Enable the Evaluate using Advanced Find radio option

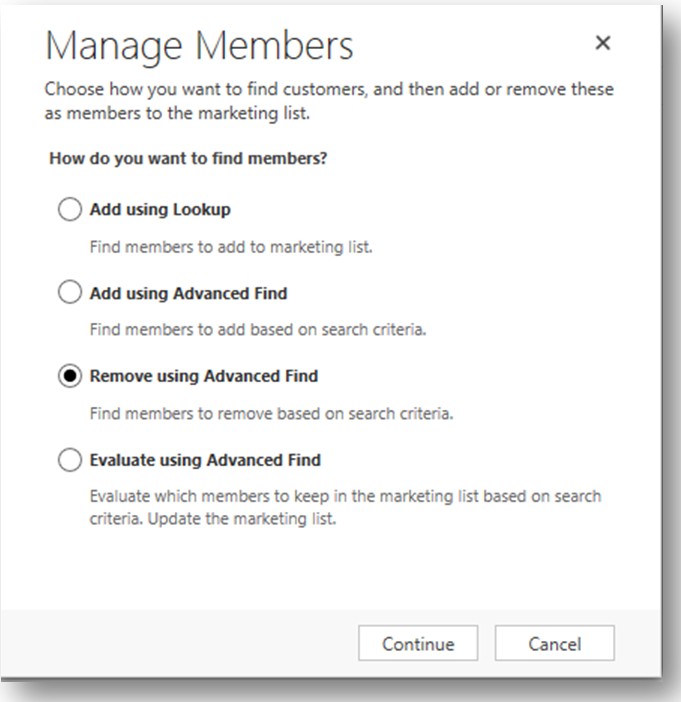pyautogui.click(x=70, y=460)
